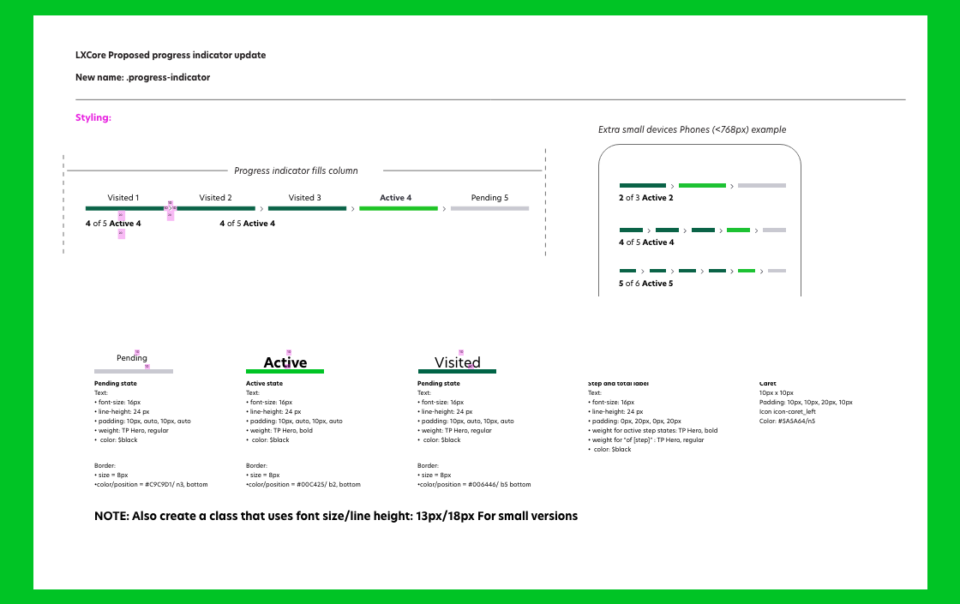Click the caret between Visited 3 and Active 4

(x=353, y=209)
